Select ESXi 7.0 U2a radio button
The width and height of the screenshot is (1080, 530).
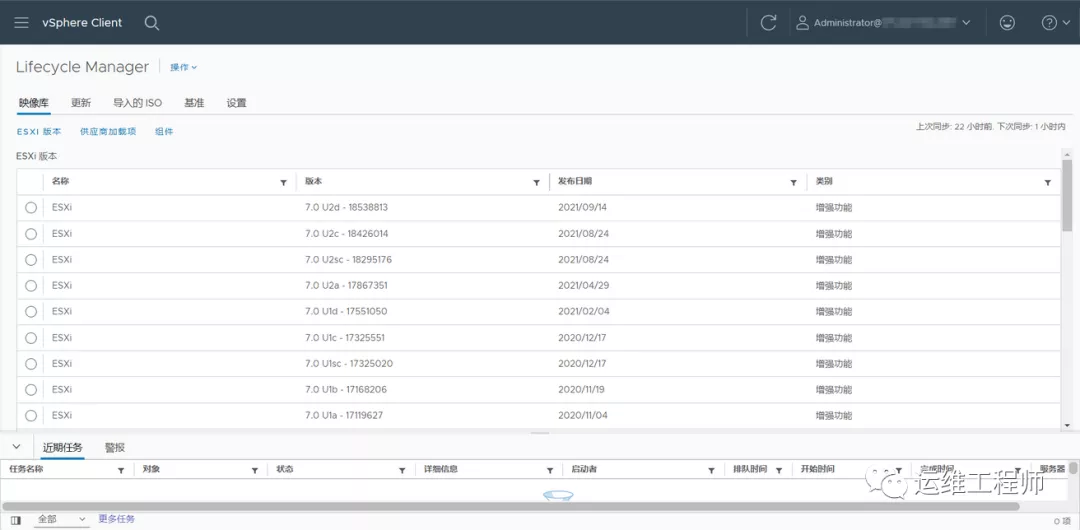[31, 286]
